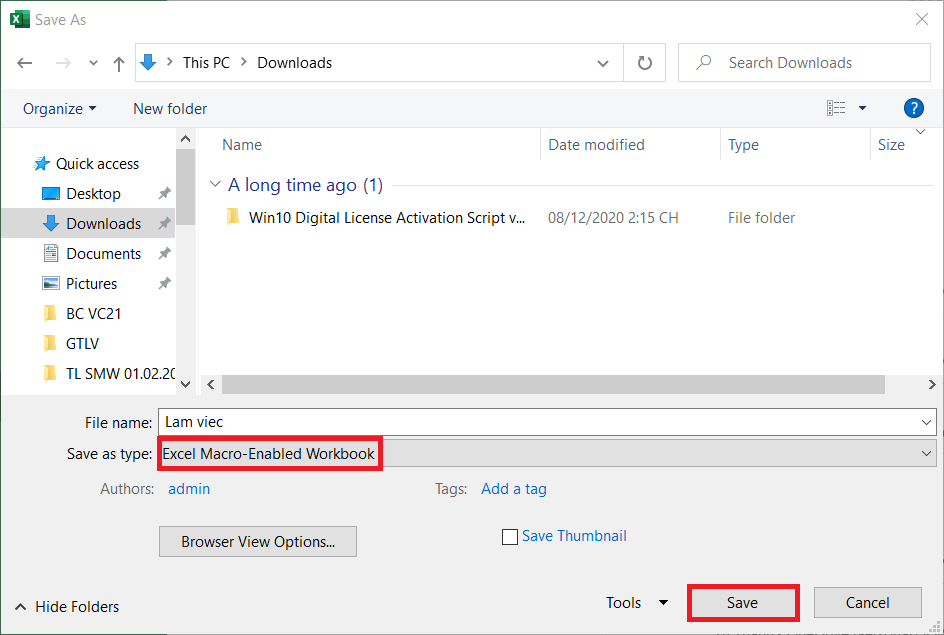Sort files by Date modified column
This screenshot has width=944, height=635.
596,145
